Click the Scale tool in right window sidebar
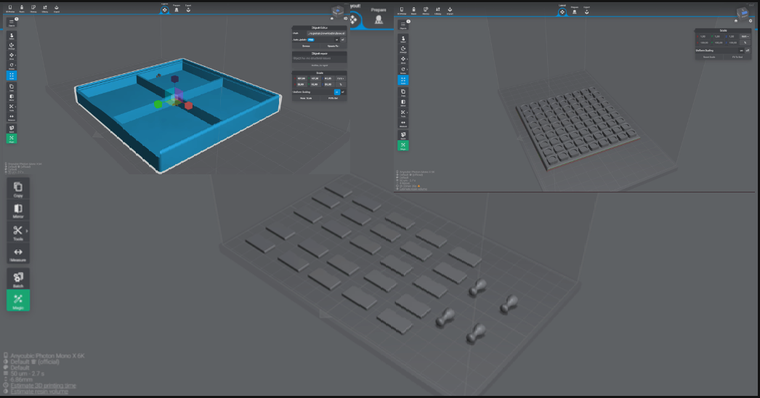 pos(403,80)
